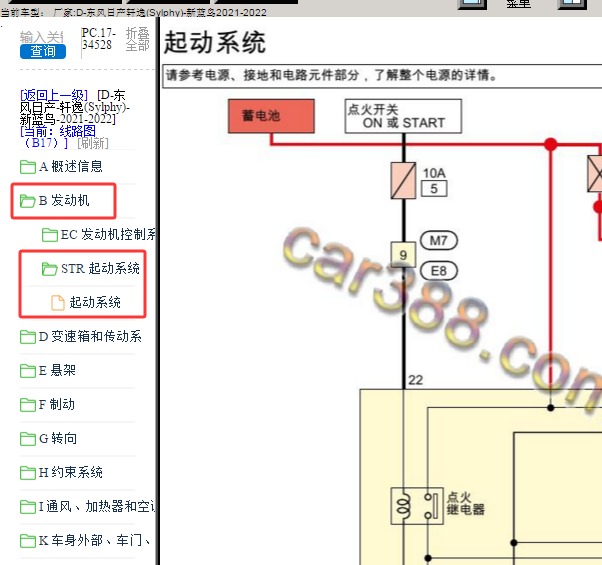
Task: Expand D 变速箱和传动系 category
Action: point(90,337)
